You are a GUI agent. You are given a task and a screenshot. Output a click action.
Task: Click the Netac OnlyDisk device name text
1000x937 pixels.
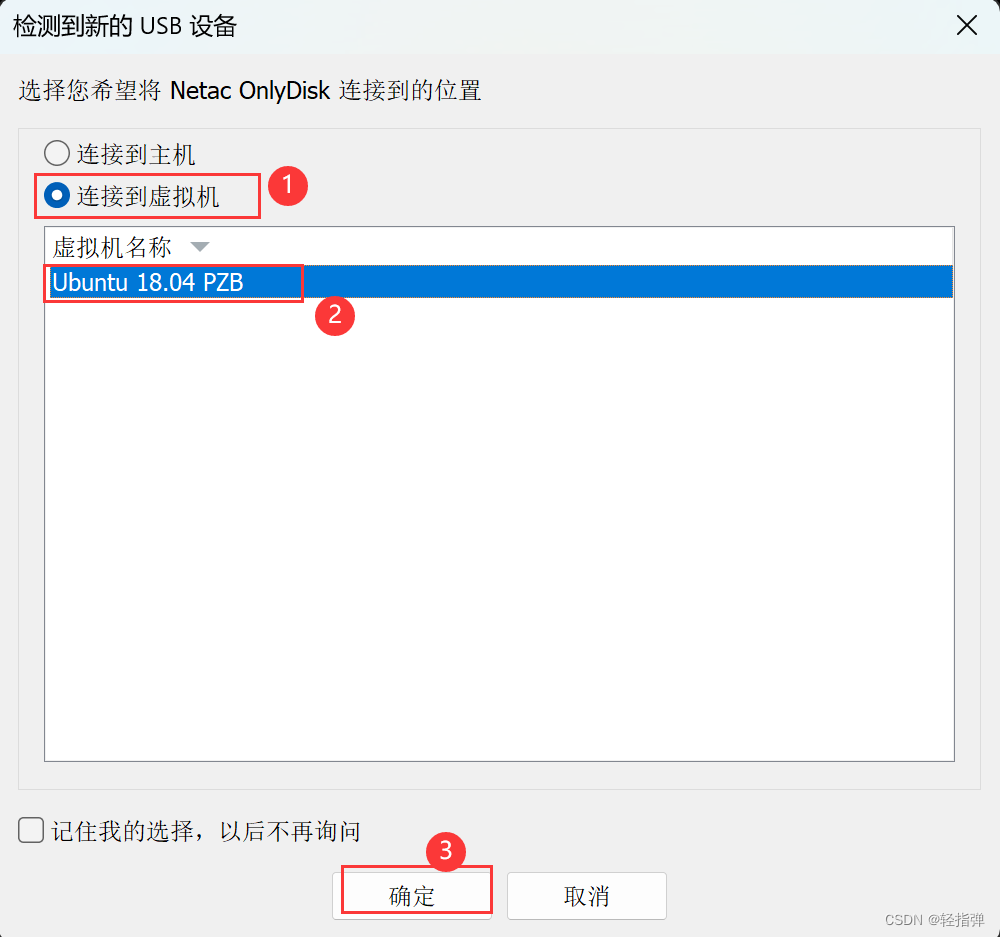point(250,91)
